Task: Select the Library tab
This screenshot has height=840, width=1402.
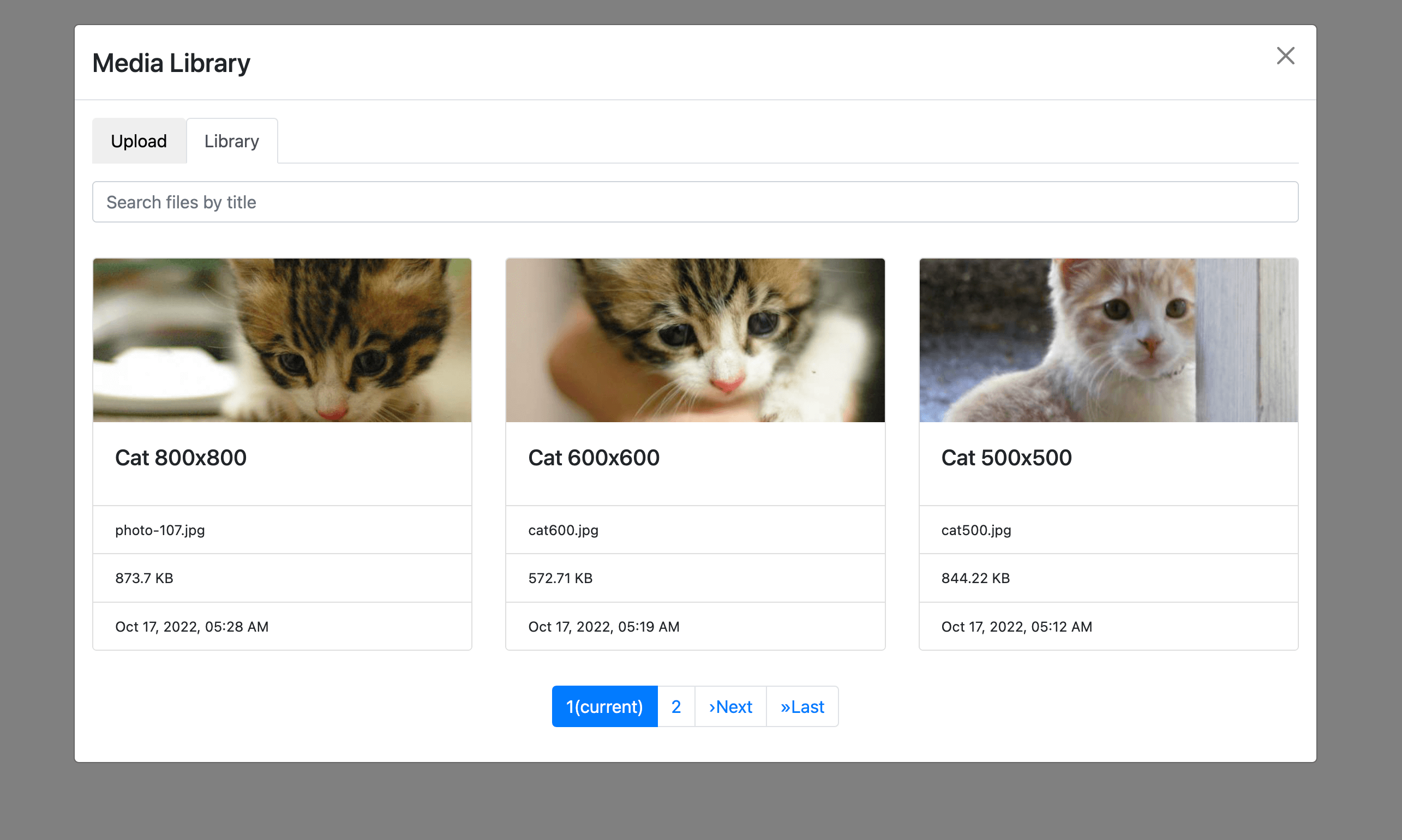Action: [231, 141]
